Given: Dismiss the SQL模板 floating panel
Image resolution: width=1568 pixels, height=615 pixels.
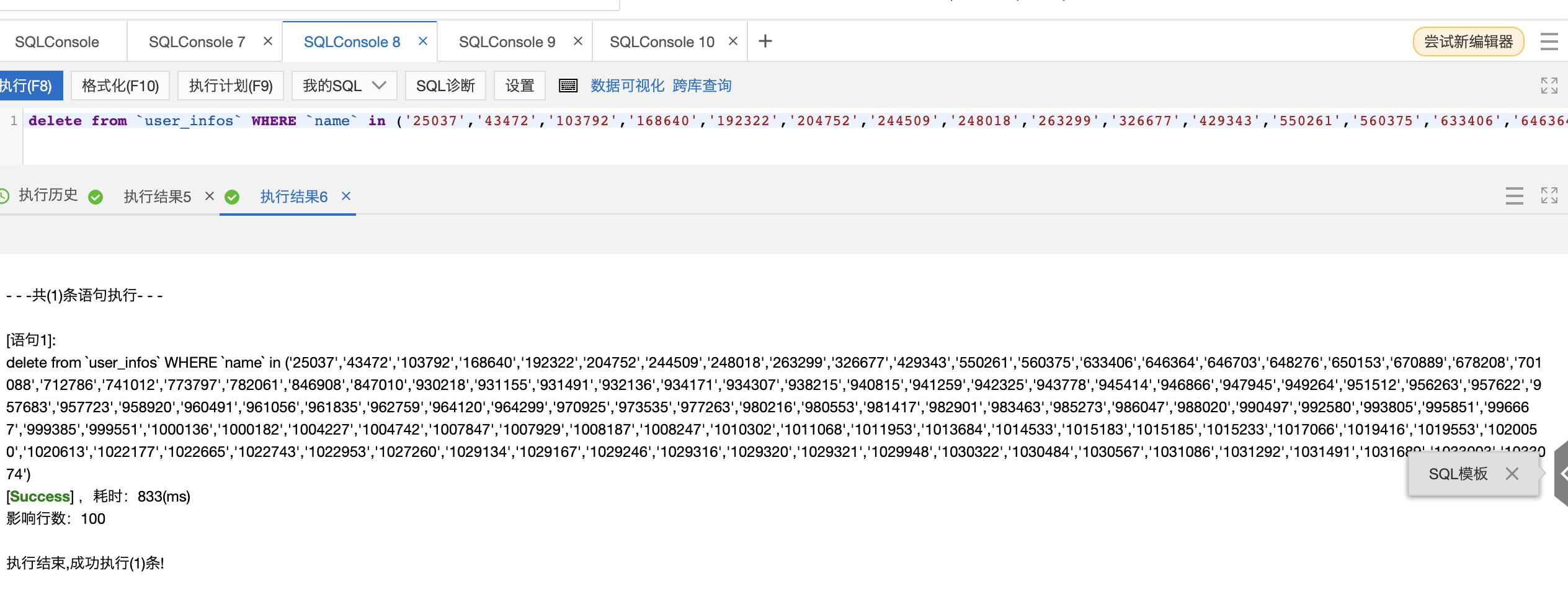Looking at the screenshot, I should [1512, 474].
